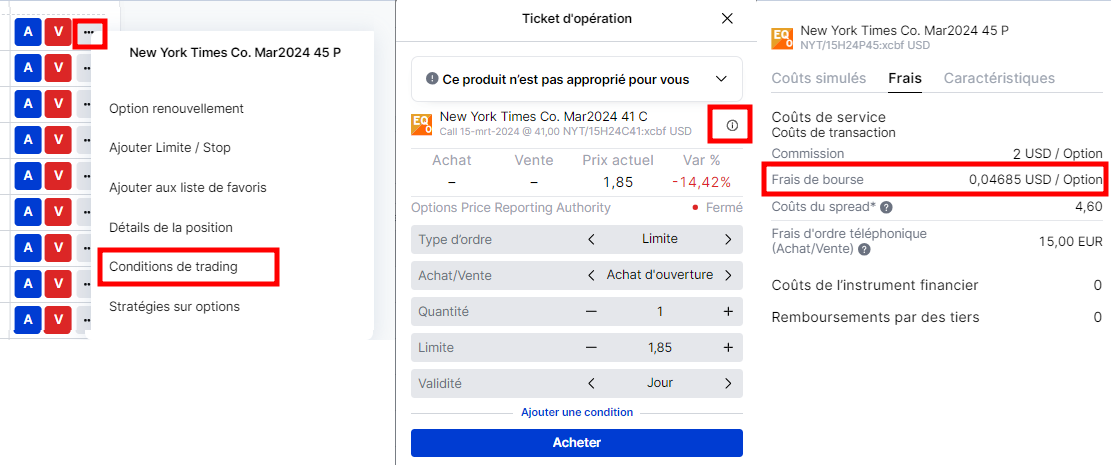Switch Type d'ordre to next option with right arrow
The width and height of the screenshot is (1111, 465).
728,240
